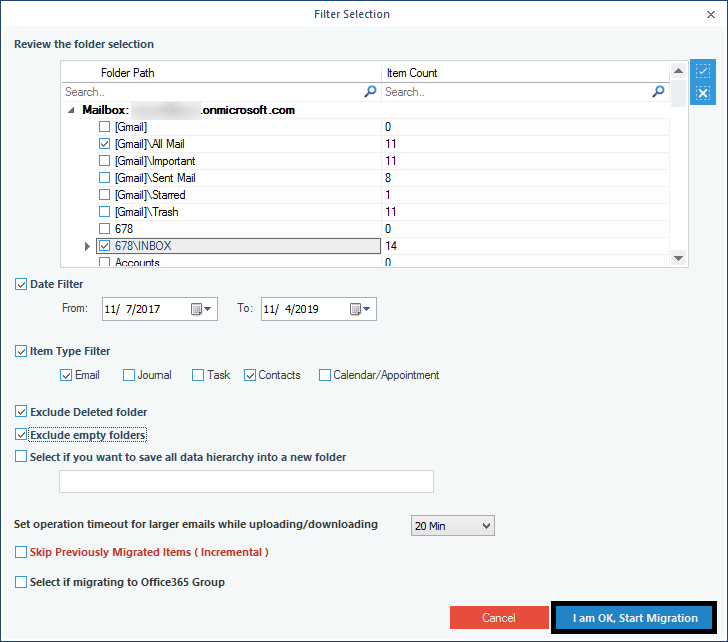Open the 20 Min timeout dropdown
Viewport: 728px width, 642px height.
tap(453, 526)
